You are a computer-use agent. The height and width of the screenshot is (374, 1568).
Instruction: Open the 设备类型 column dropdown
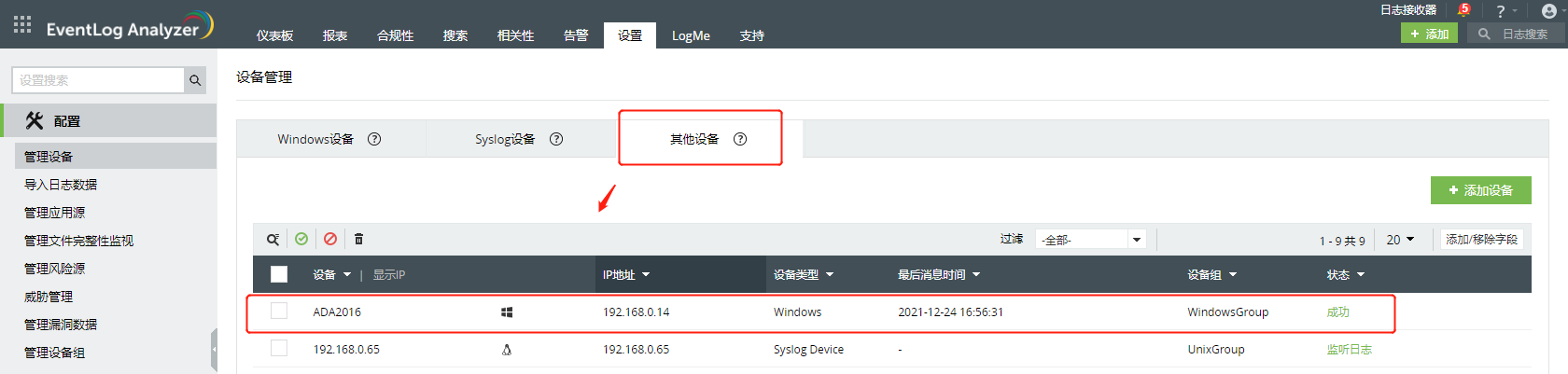(x=830, y=275)
